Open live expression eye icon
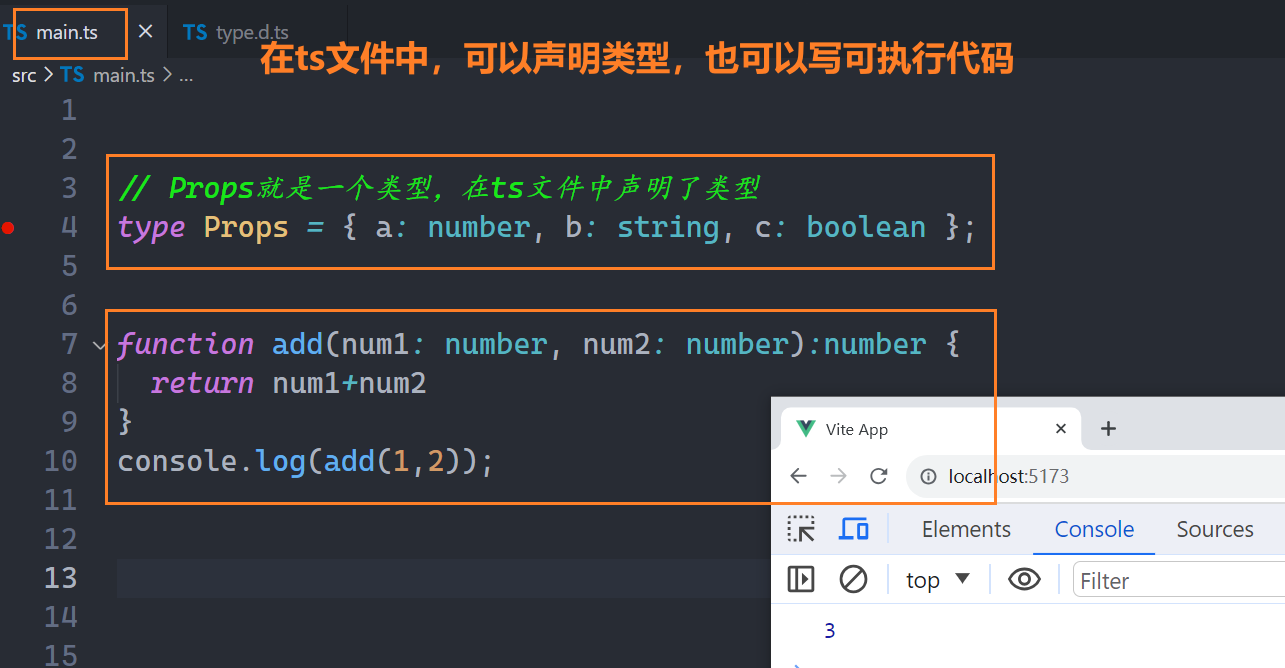 1024,579
